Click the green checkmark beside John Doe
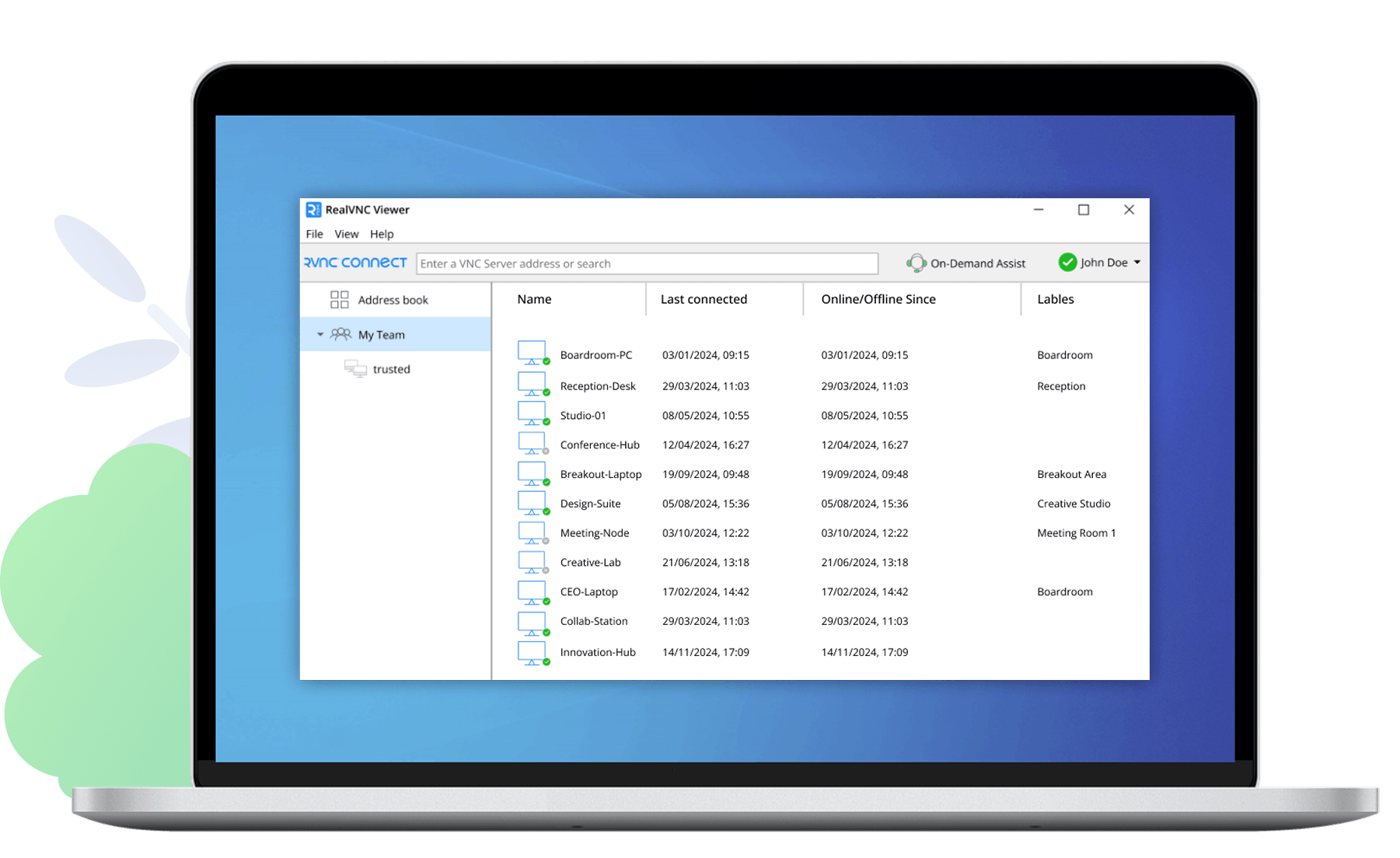 [x=1067, y=263]
